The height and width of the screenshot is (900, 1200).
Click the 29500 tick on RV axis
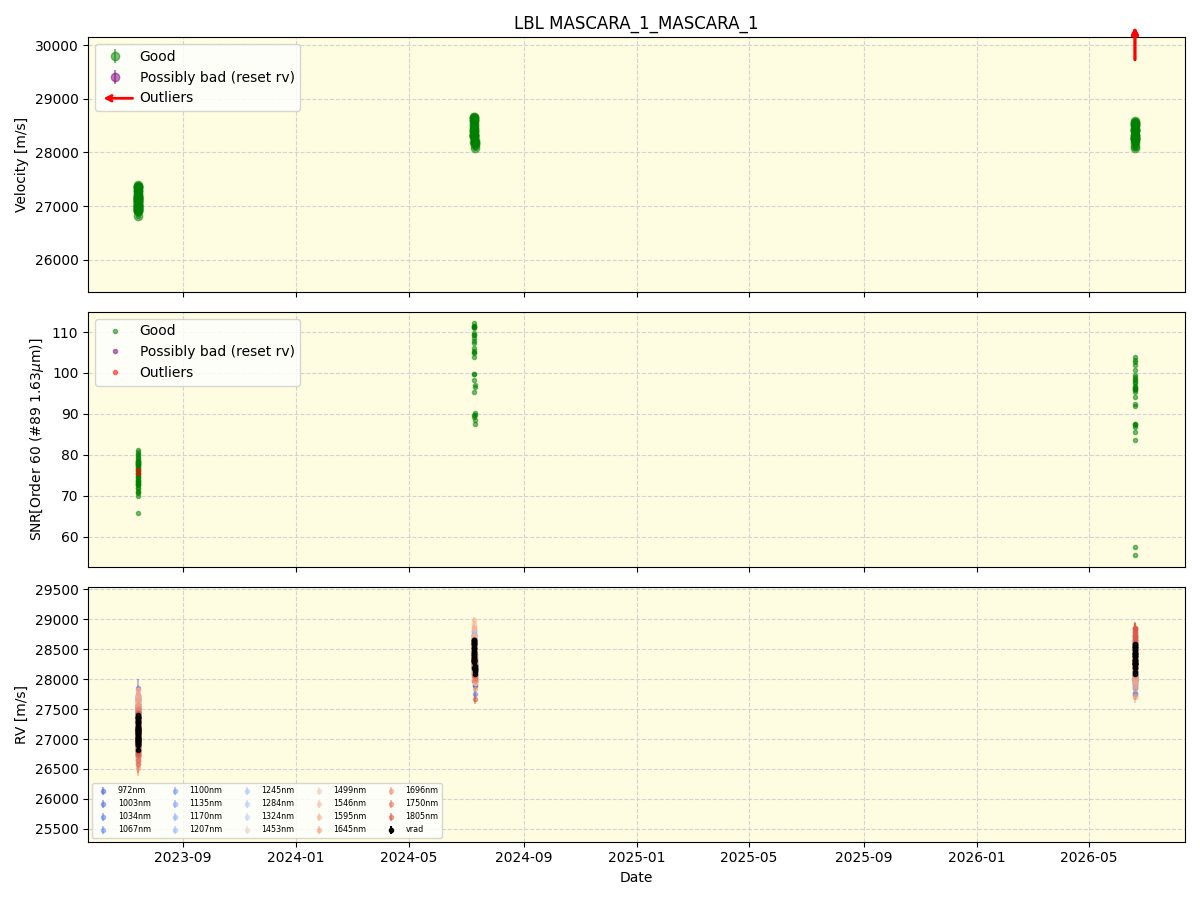[58, 590]
